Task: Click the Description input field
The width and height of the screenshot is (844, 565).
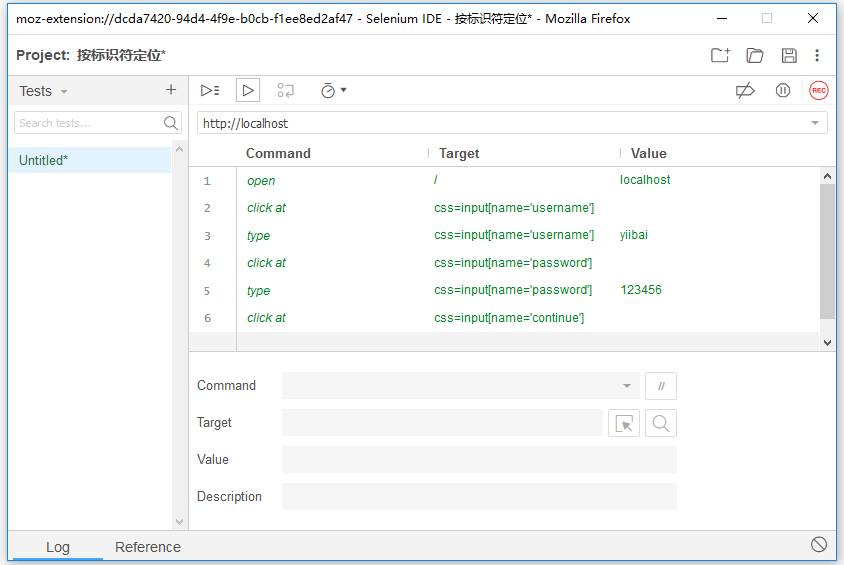Action: click(479, 497)
